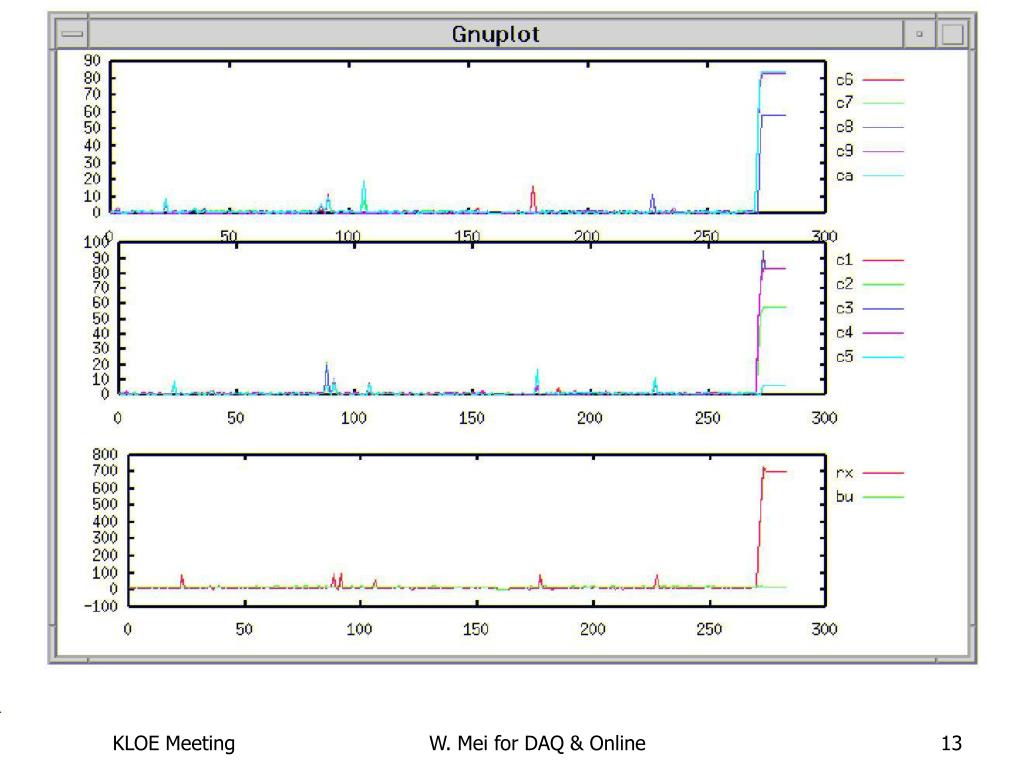Screen dimensions: 1024x768
Task: Click the 700 y-axis label of bottom plot
Action: click(104, 470)
